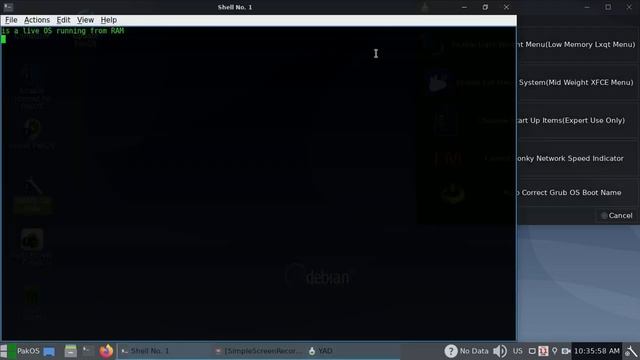Click the screen recorder camera tray icon
Viewport: 640px width, 360px height.
tap(566, 351)
